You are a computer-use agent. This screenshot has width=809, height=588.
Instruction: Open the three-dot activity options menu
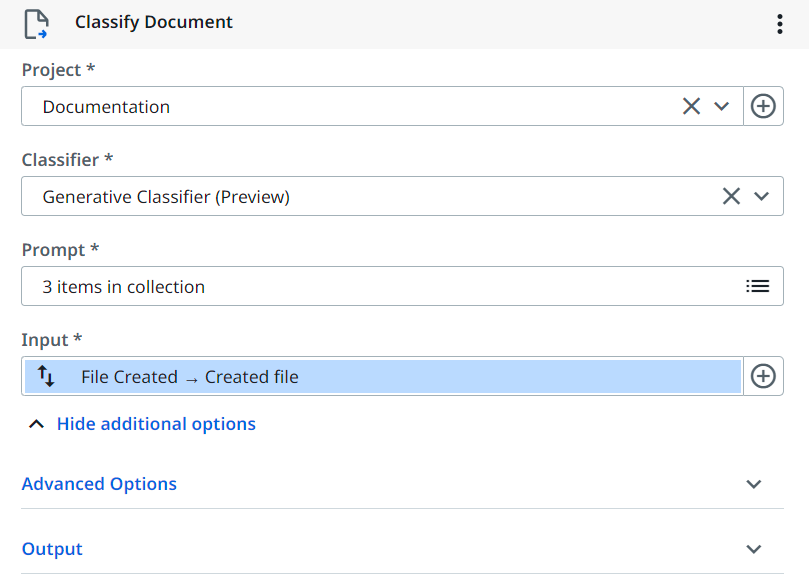coord(779,24)
